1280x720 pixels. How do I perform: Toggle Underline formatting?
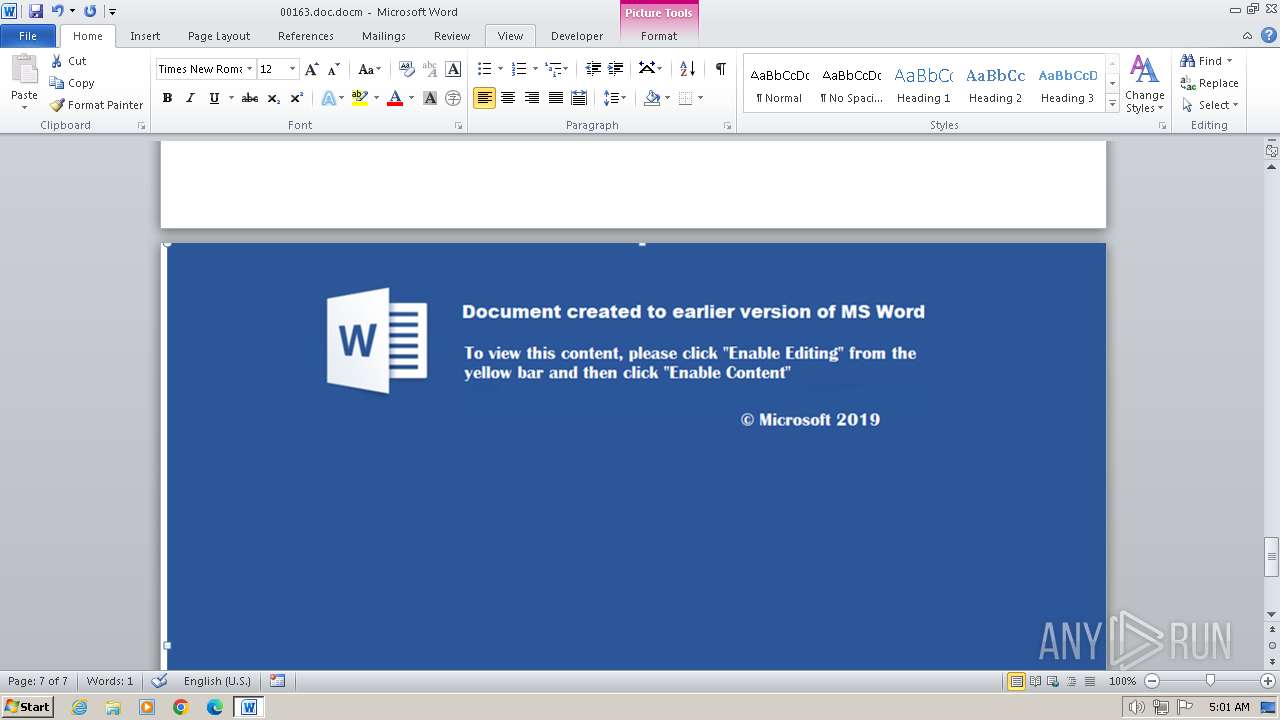[213, 98]
